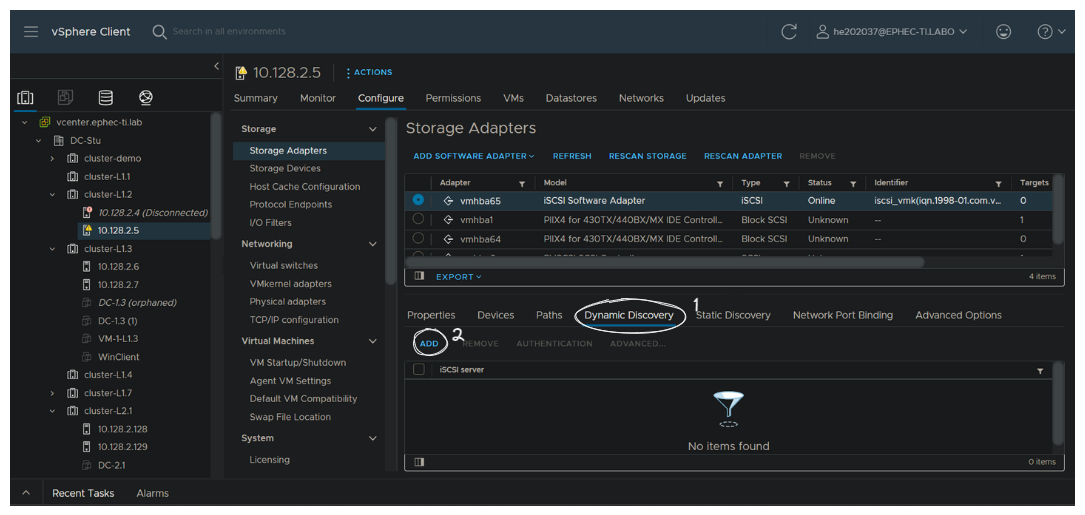Filter the Status column
This screenshot has width=1085, height=515.
[853, 184]
